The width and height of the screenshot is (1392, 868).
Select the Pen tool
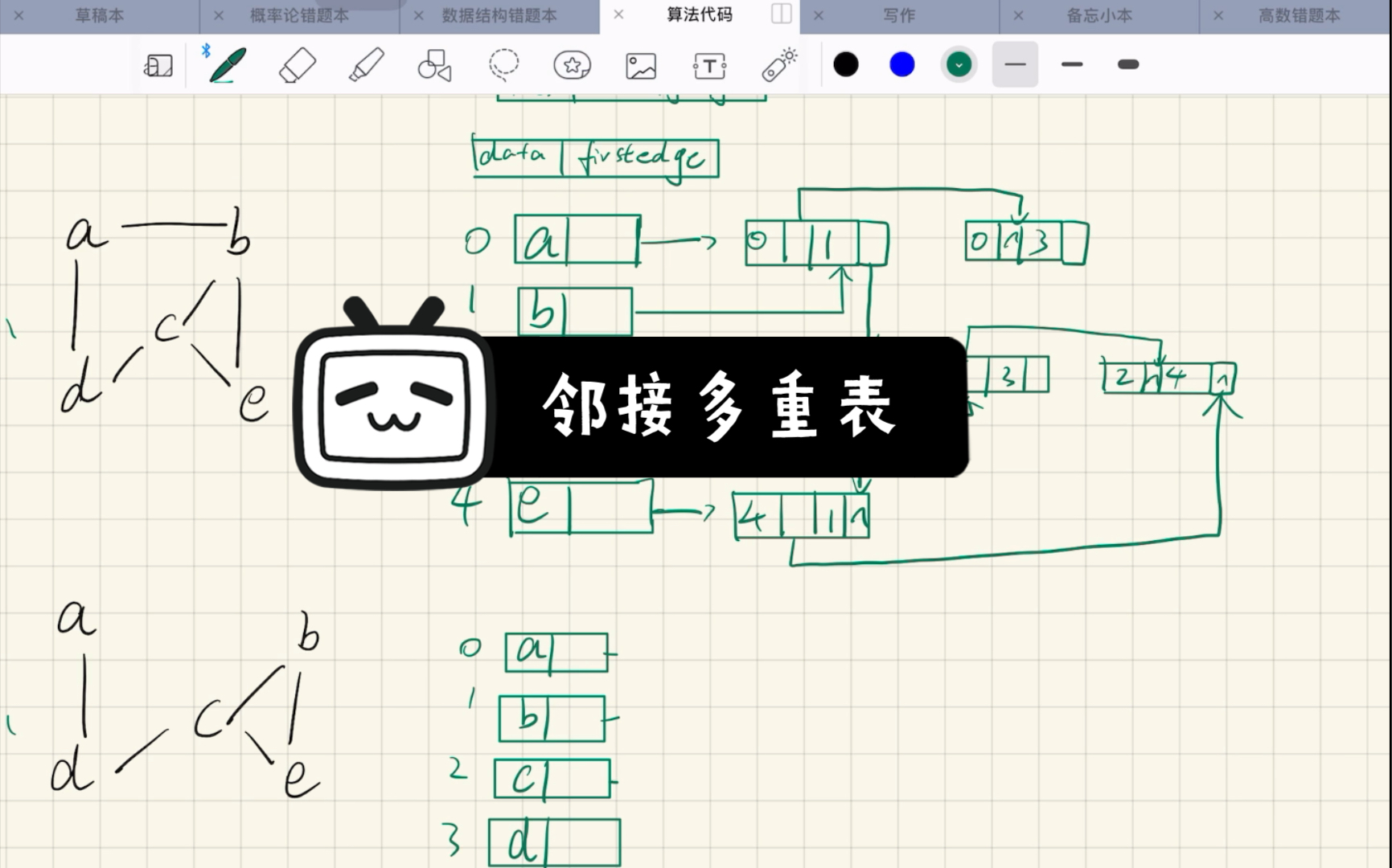[x=226, y=65]
